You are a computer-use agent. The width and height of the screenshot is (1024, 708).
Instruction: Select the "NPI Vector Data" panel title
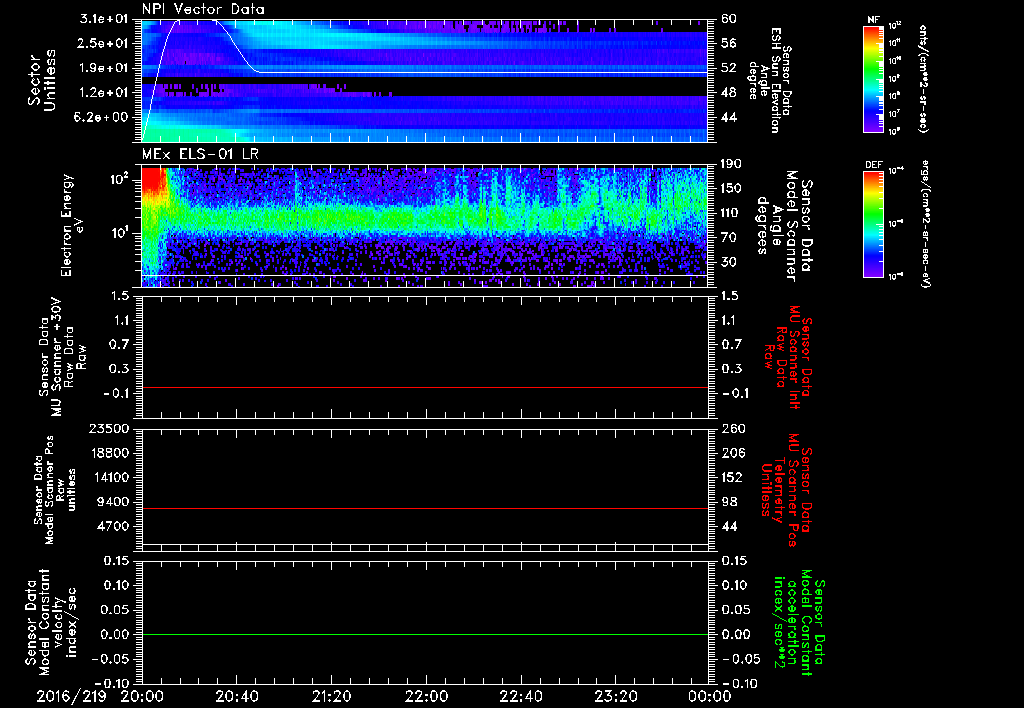coord(203,9)
